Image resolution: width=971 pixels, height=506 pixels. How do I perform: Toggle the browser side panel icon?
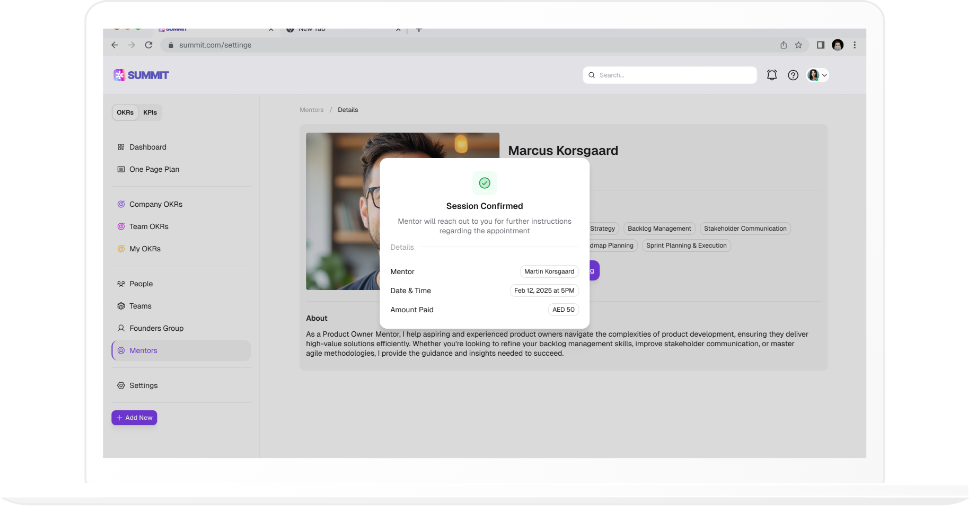(821, 45)
